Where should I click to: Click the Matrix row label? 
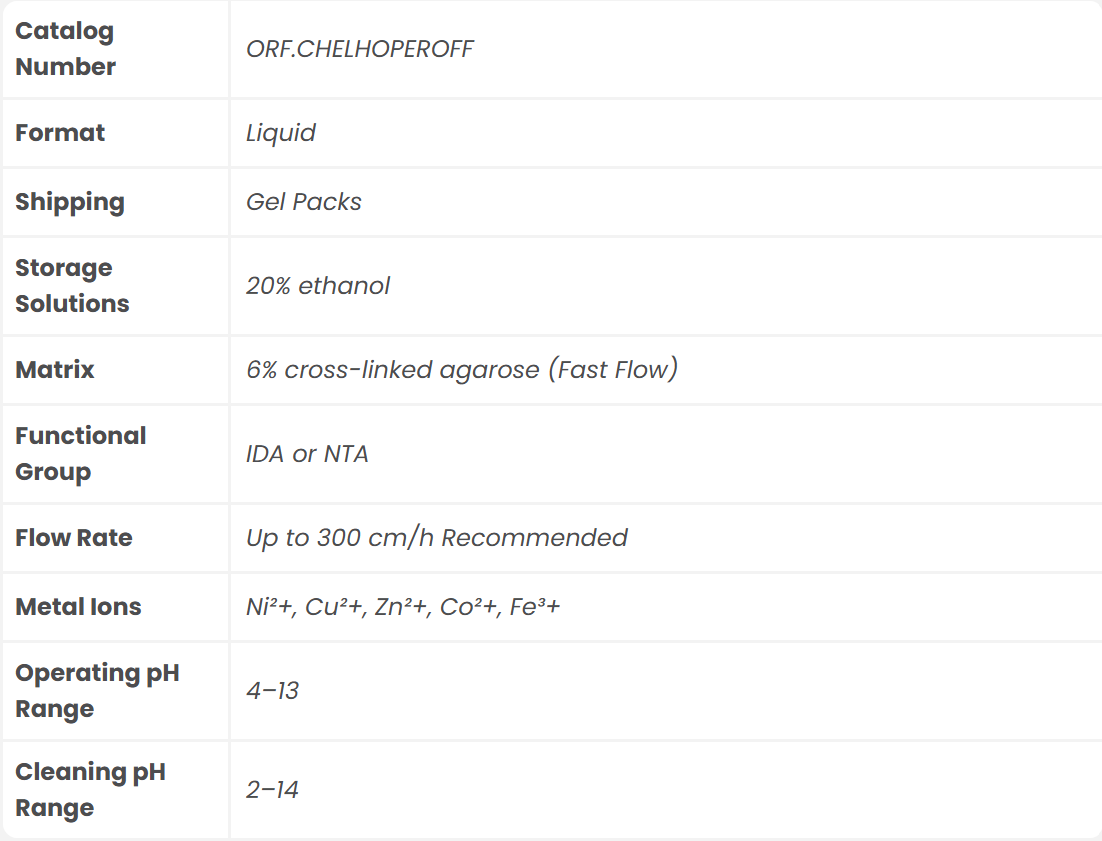tap(55, 370)
